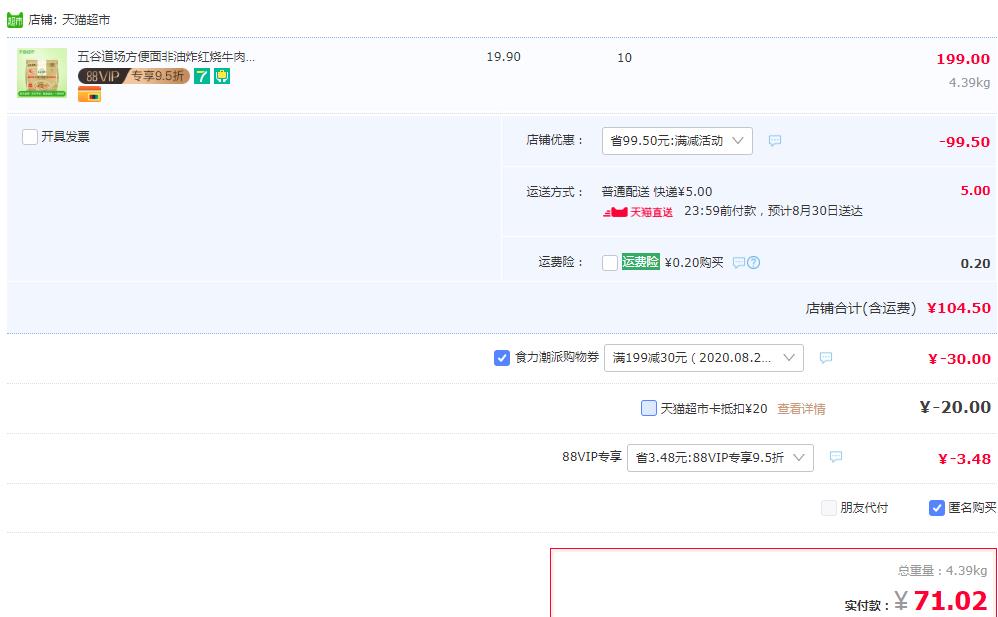Viewport: 998px width, 617px height.
Task: Click the comment icon beside 88VIP专享 dropdown
Action: pos(836,457)
